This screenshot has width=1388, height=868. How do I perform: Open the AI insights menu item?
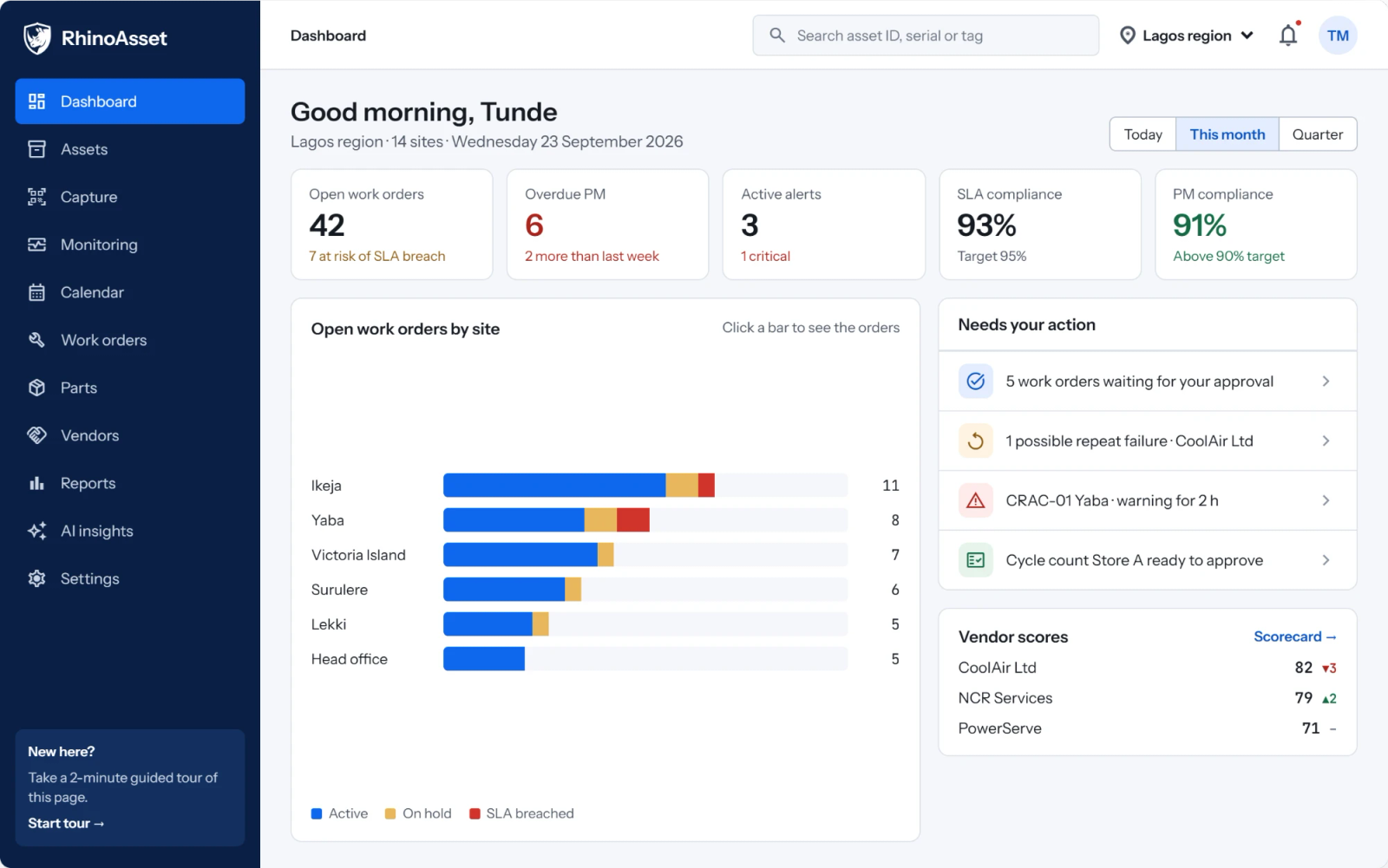pos(130,531)
